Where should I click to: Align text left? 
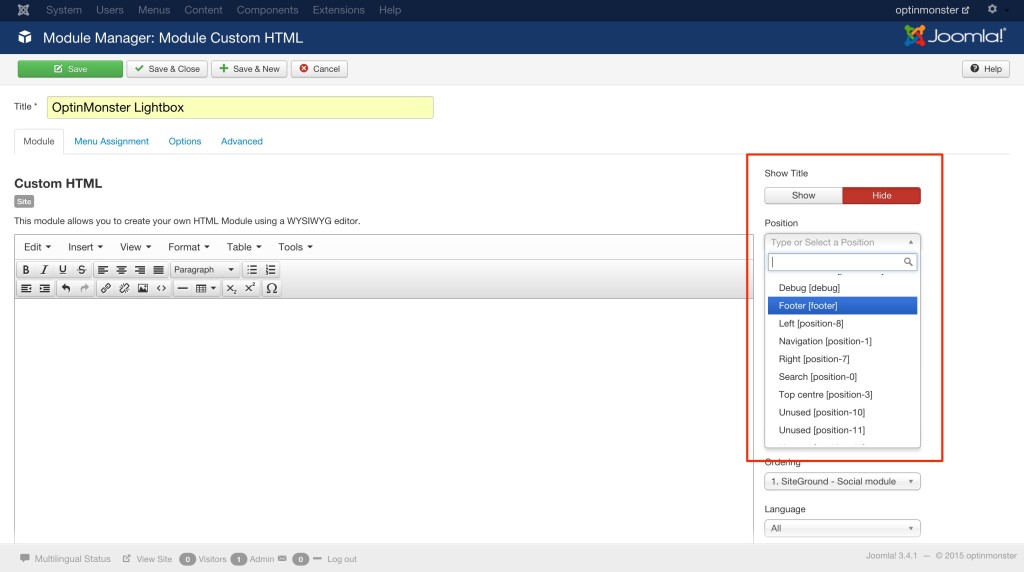pos(103,270)
